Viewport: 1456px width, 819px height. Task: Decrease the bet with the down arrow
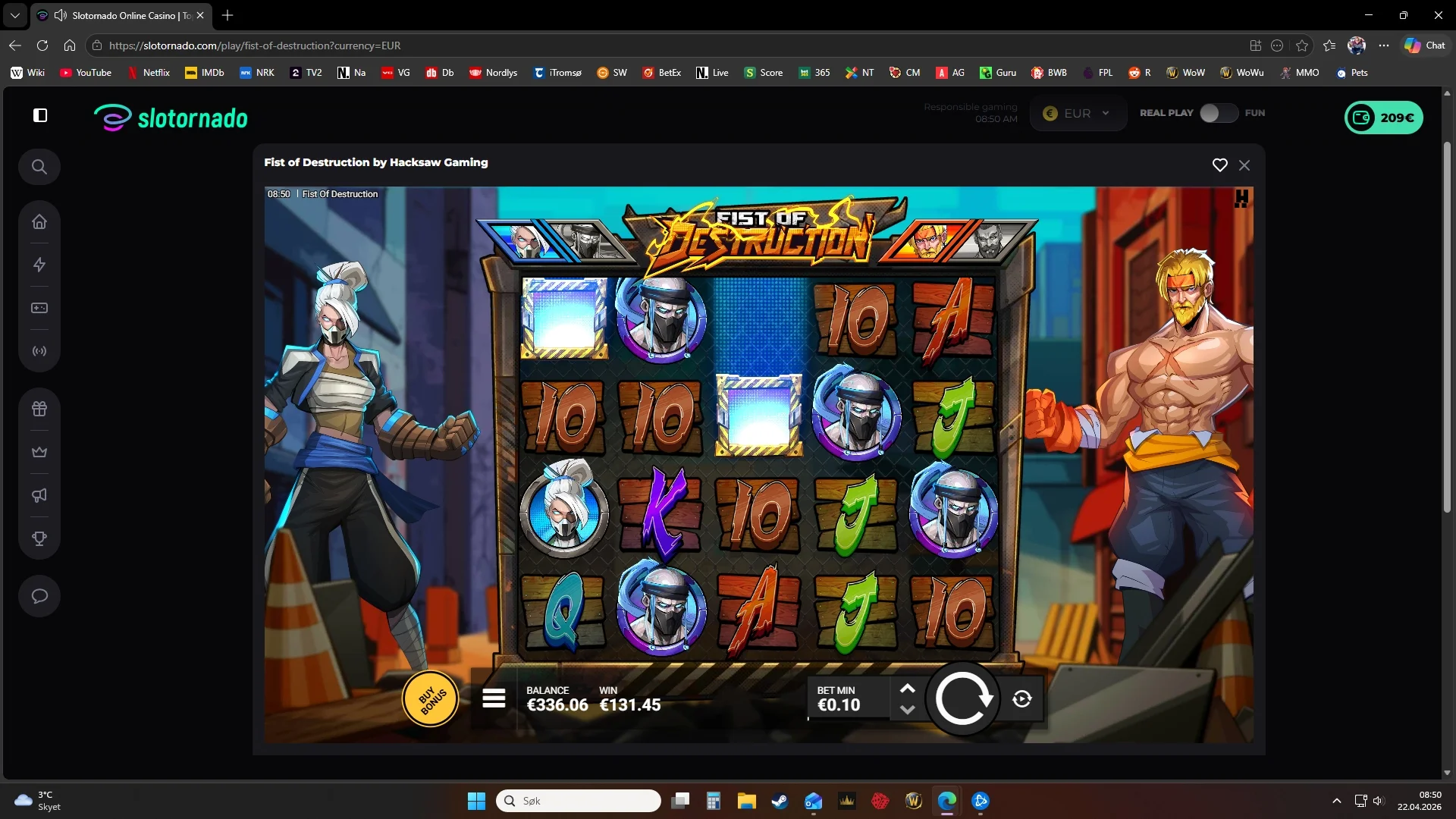(907, 710)
